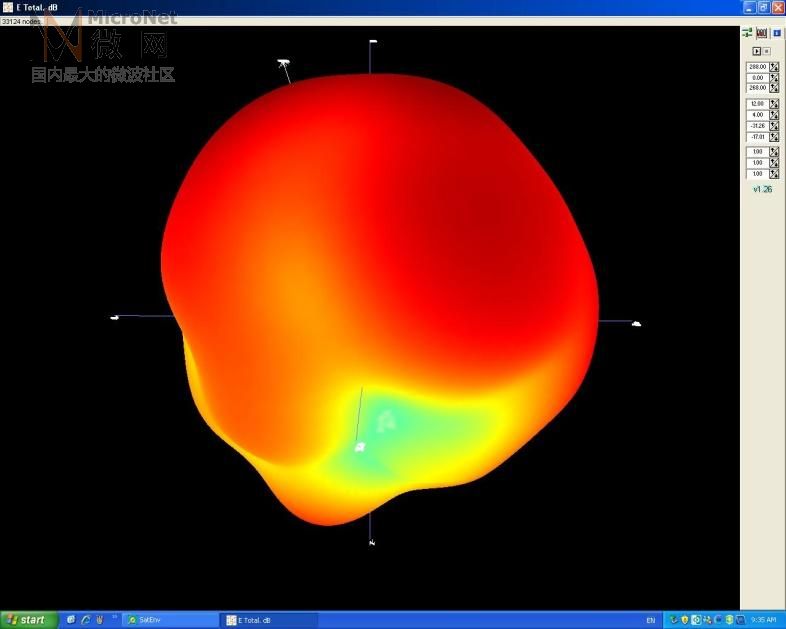
Task: Click the stepper beside the 288.00 field
Action: pos(774,67)
